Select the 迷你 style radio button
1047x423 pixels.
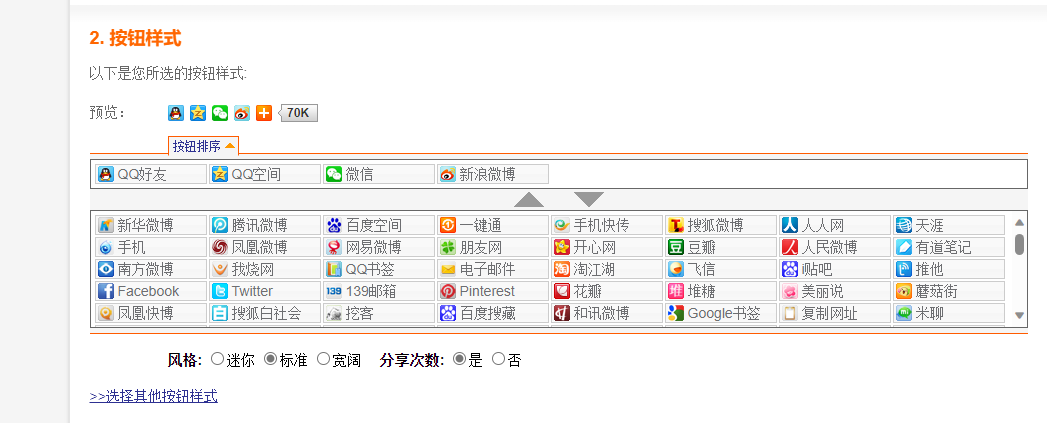coord(217,359)
